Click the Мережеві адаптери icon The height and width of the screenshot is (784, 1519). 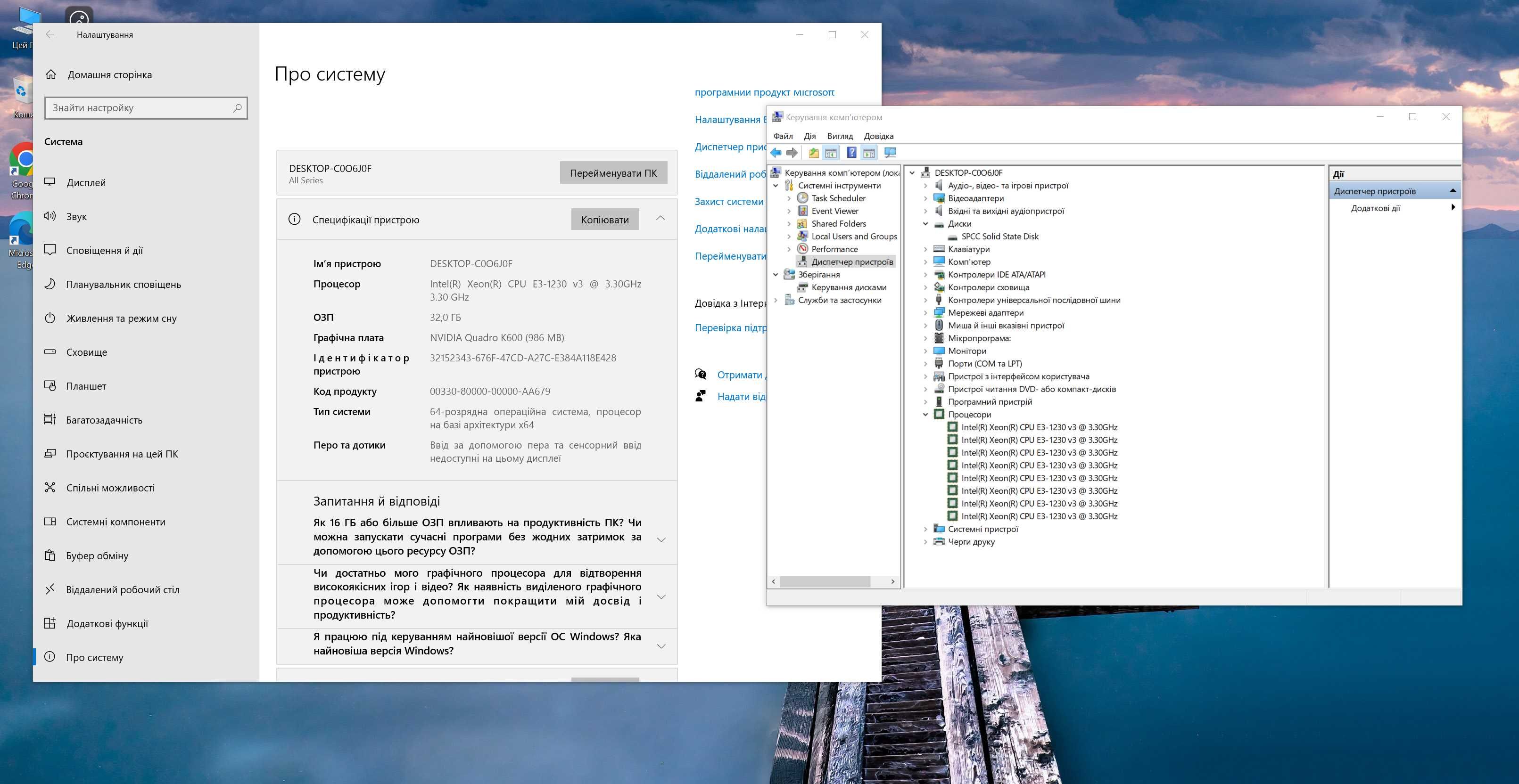coord(939,313)
